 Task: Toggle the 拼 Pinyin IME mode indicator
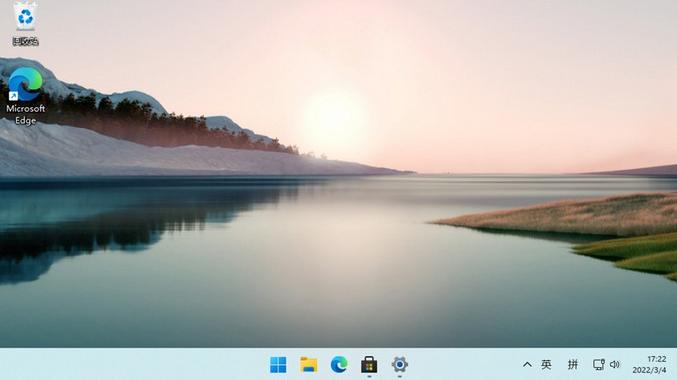pyautogui.click(x=573, y=365)
